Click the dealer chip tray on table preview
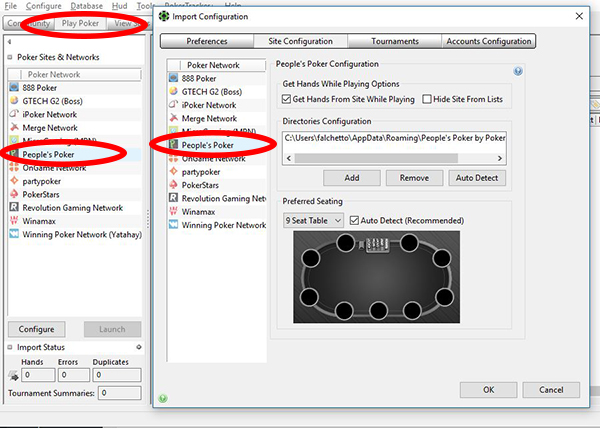Image resolution: width=600 pixels, height=428 pixels. tap(376, 245)
